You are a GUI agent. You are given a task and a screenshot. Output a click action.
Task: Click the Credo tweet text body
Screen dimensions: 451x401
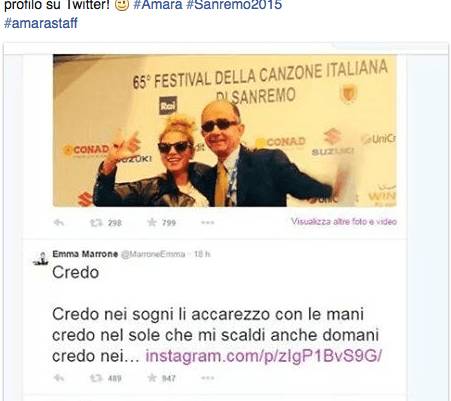(x=216, y=314)
